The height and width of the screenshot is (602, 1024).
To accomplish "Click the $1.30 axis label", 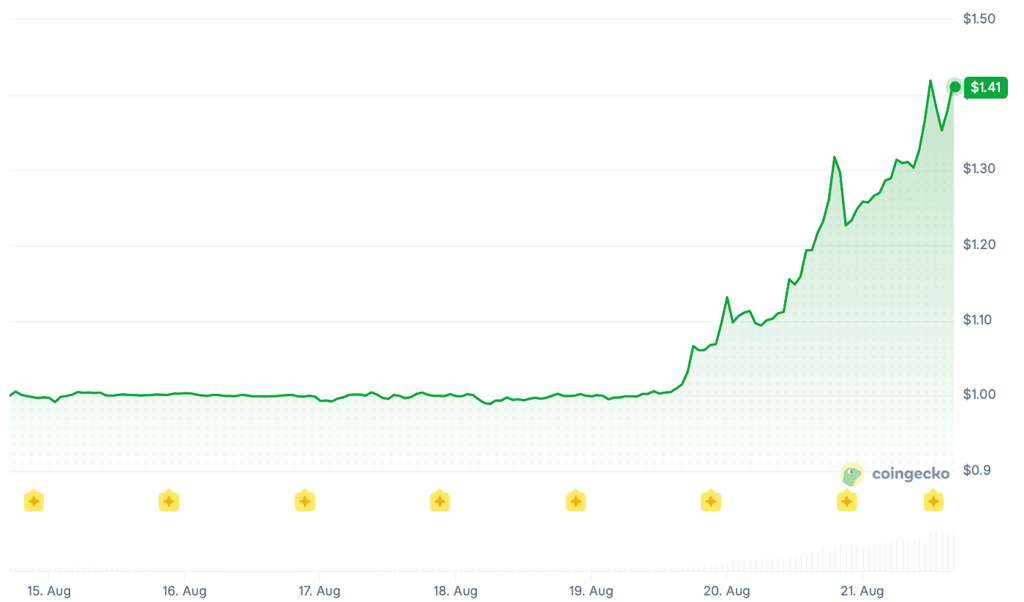I will (979, 168).
